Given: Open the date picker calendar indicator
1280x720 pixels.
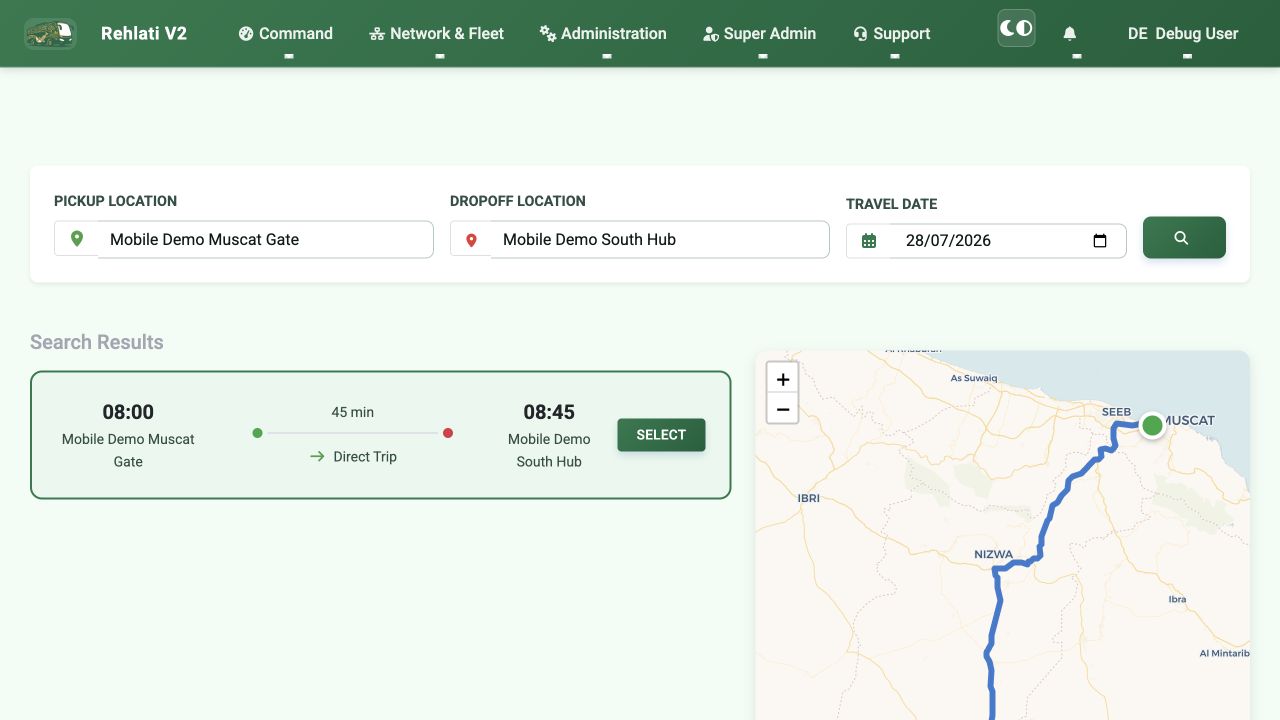Looking at the screenshot, I should (x=1100, y=240).
